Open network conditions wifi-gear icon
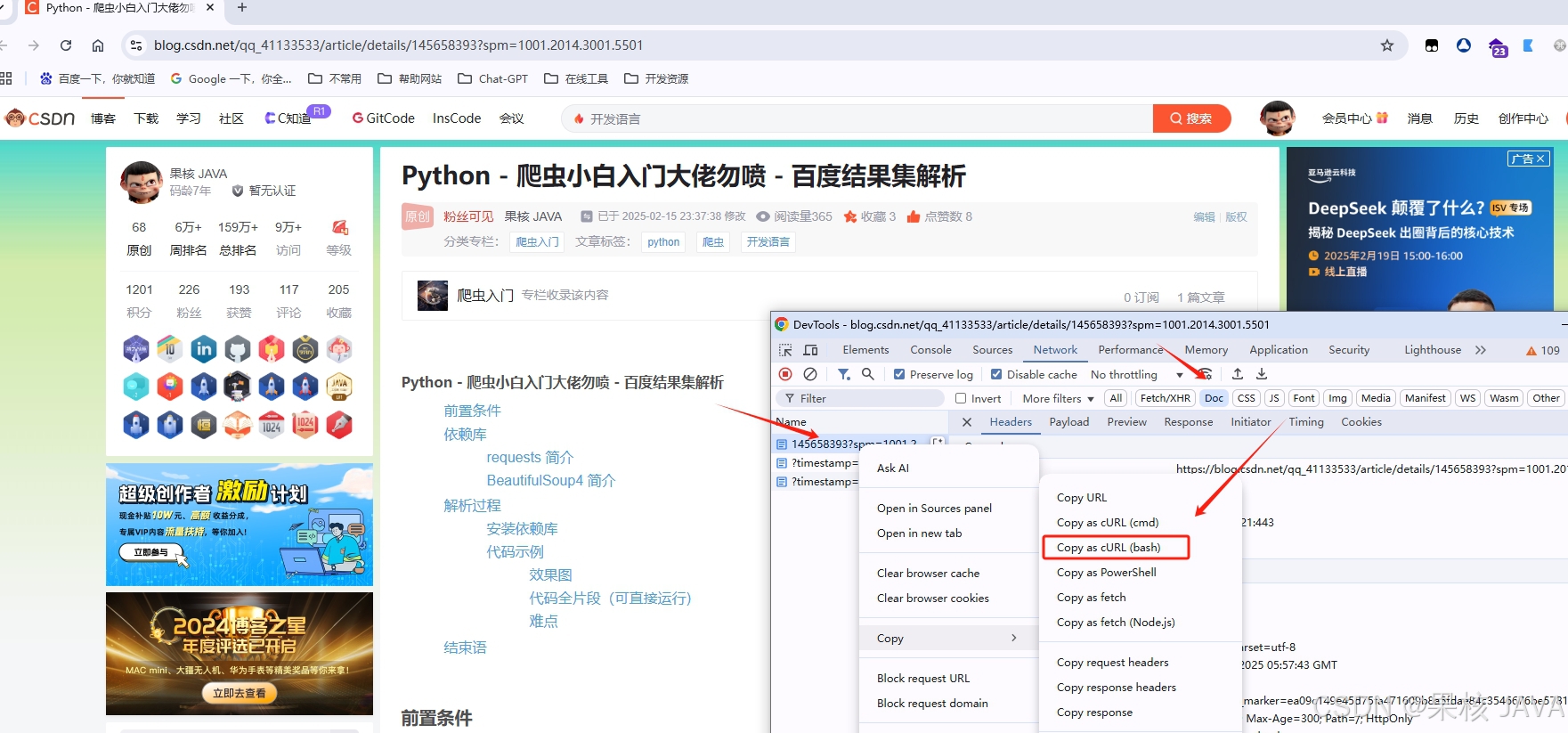Screen dimensions: 1568x733 pyautogui.click(x=1205, y=374)
